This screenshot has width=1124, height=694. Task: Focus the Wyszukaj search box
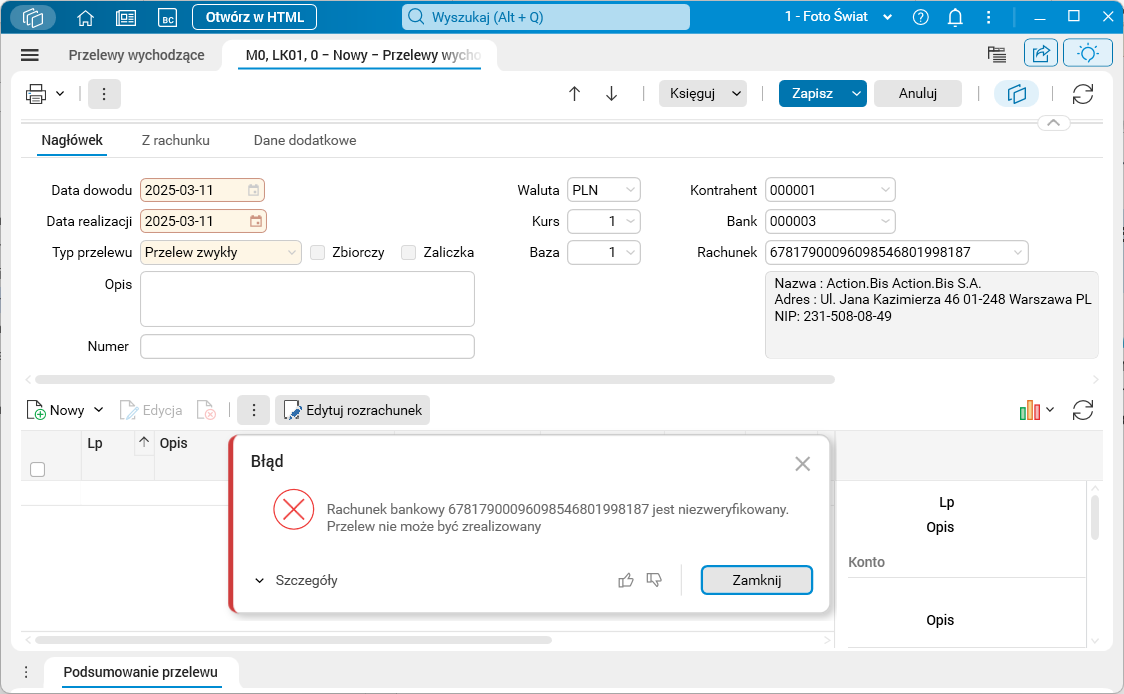[x=546, y=17]
